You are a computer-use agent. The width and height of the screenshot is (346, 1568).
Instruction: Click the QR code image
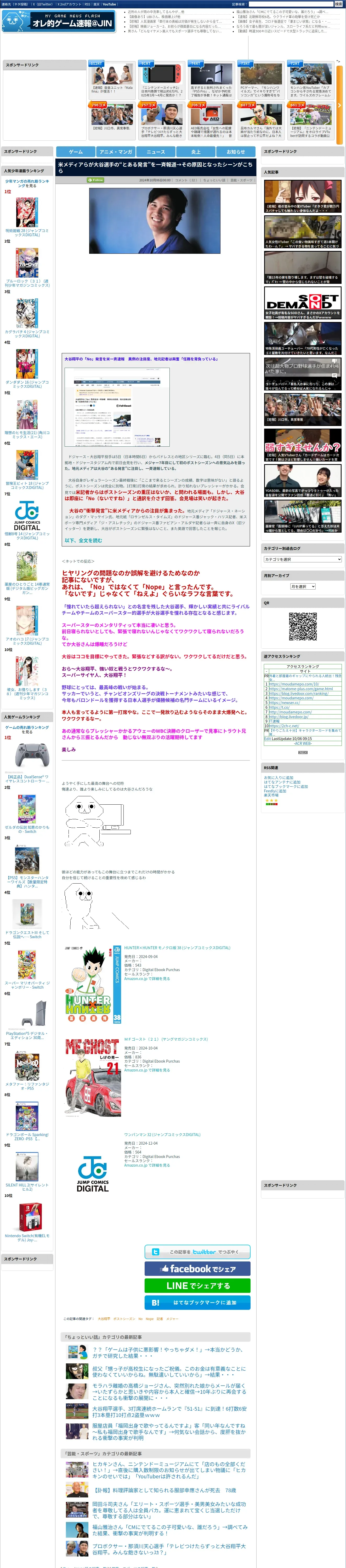click(303, 626)
